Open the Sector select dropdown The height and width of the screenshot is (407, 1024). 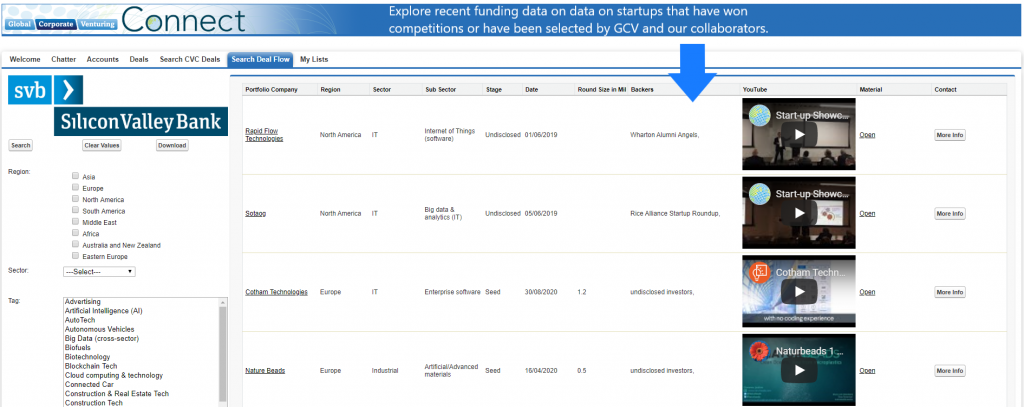[x=99, y=271]
